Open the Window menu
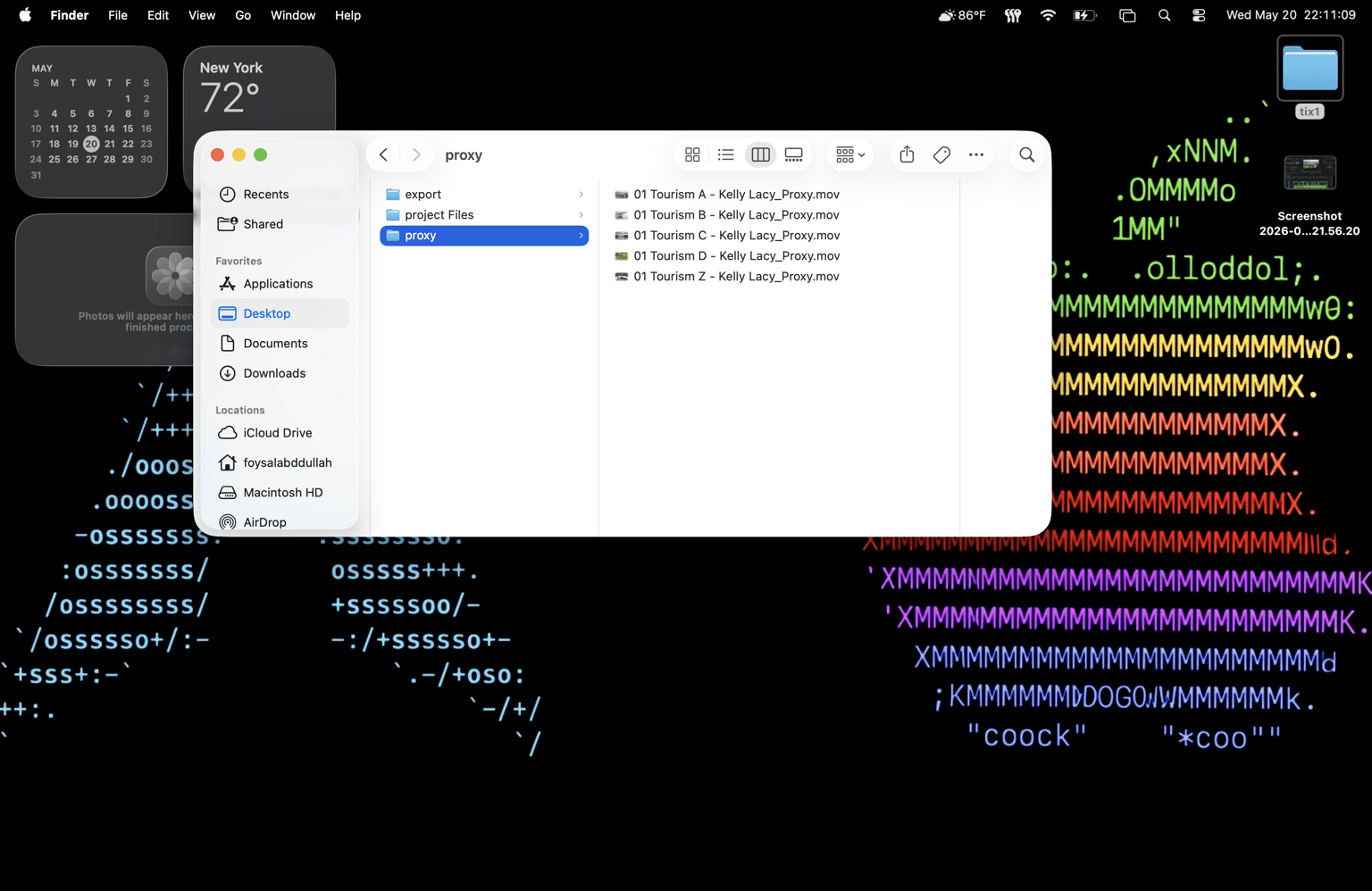Viewport: 1372px width, 891px height. [x=293, y=15]
